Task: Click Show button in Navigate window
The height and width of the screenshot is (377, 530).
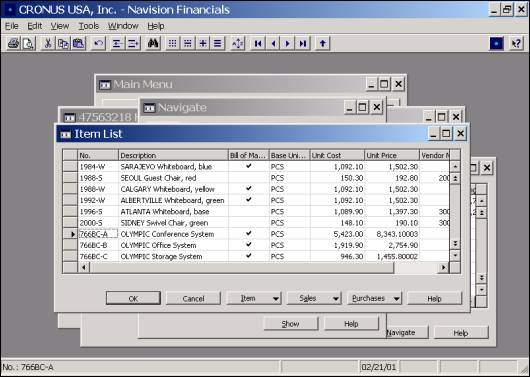Action: [x=291, y=324]
